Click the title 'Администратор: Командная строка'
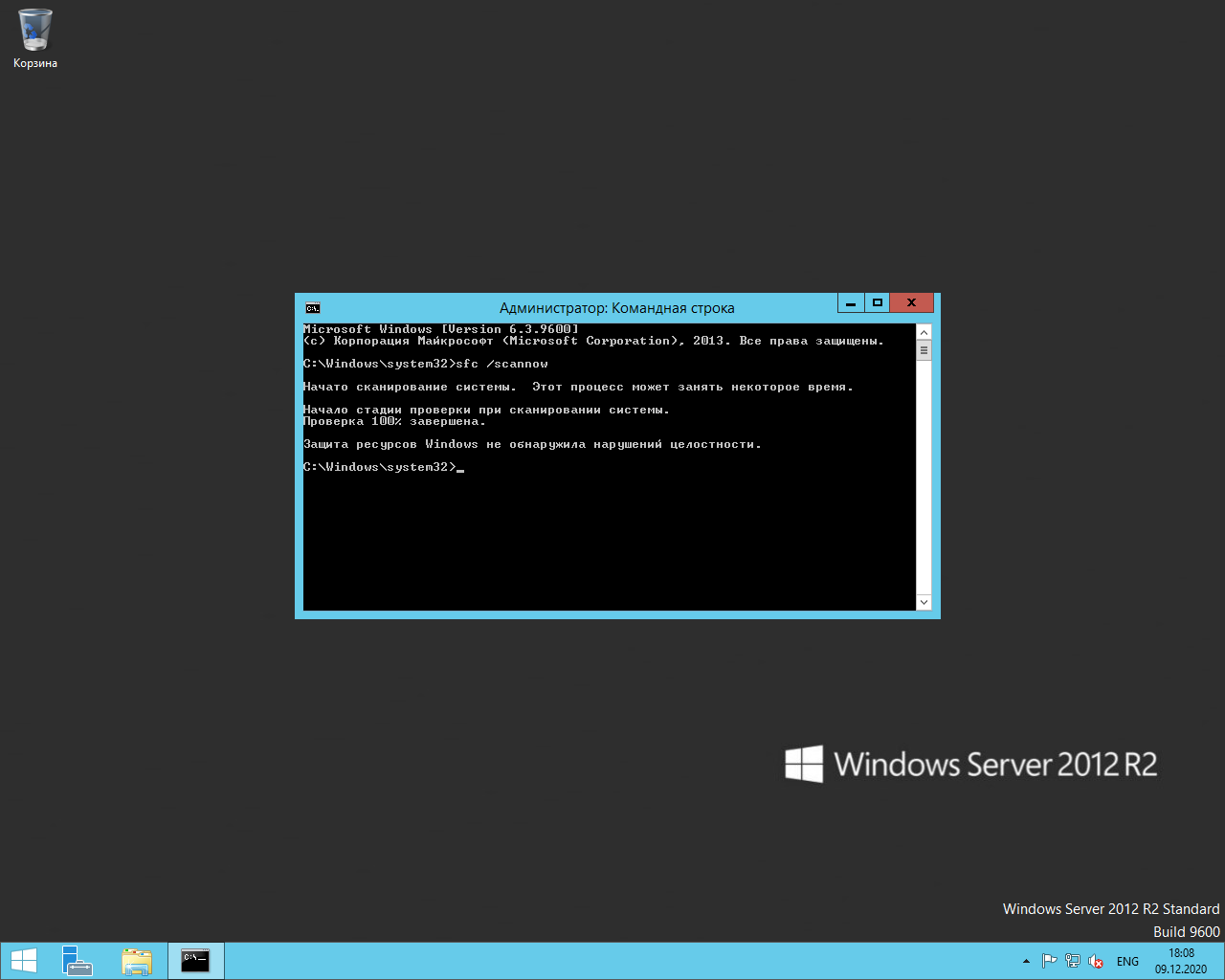The image size is (1225, 980). click(617, 308)
